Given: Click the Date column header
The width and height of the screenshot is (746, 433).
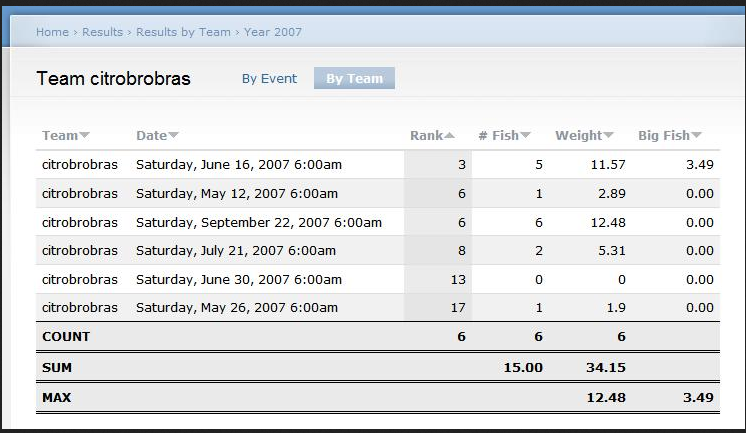Looking at the screenshot, I should [151, 136].
